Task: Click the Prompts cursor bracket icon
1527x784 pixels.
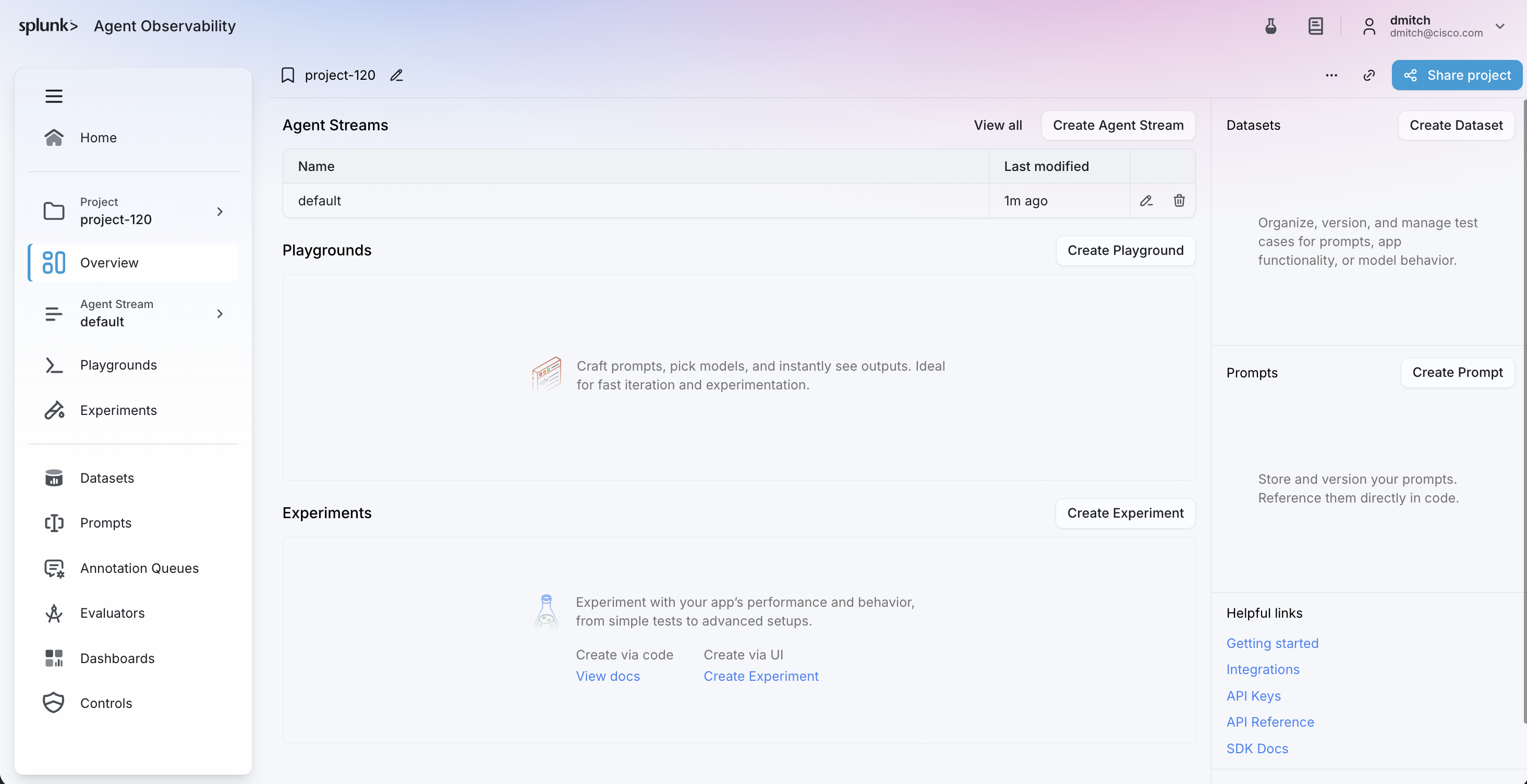Action: click(54, 523)
